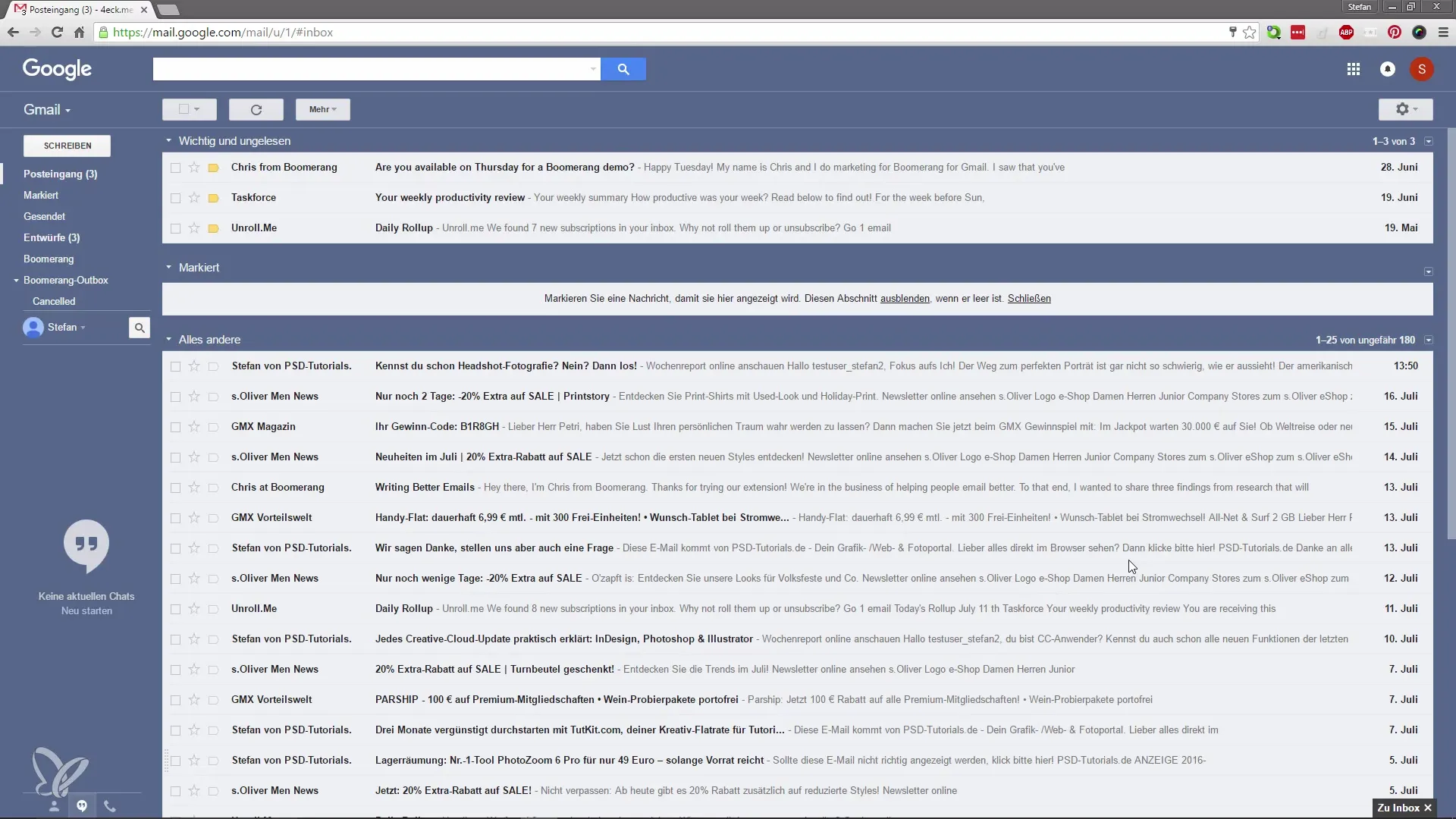Viewport: 1456px width, 819px height.
Task: Refresh the Gmail inbox list
Action: (256, 109)
